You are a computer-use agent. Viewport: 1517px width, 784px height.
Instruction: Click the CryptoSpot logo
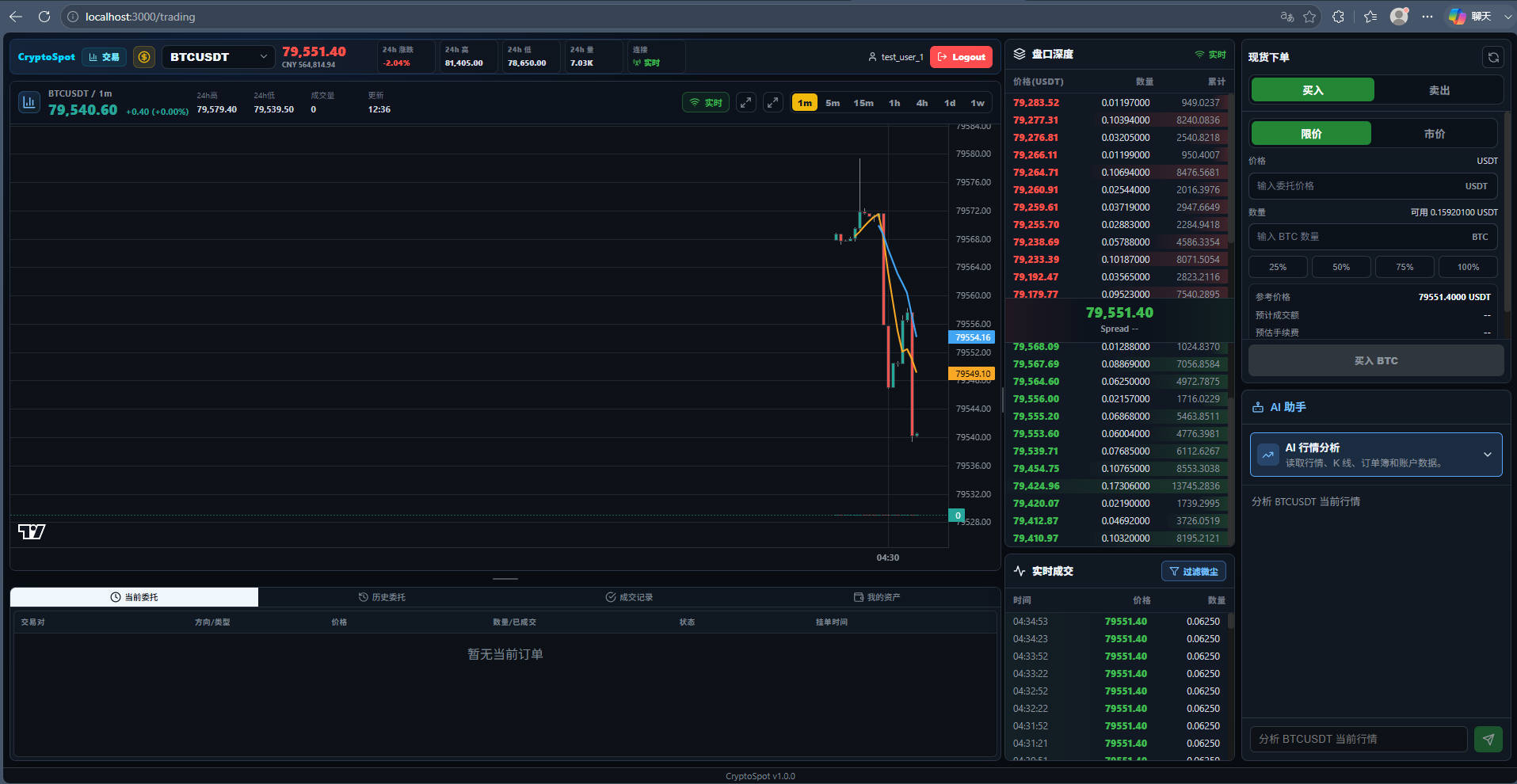click(x=47, y=57)
